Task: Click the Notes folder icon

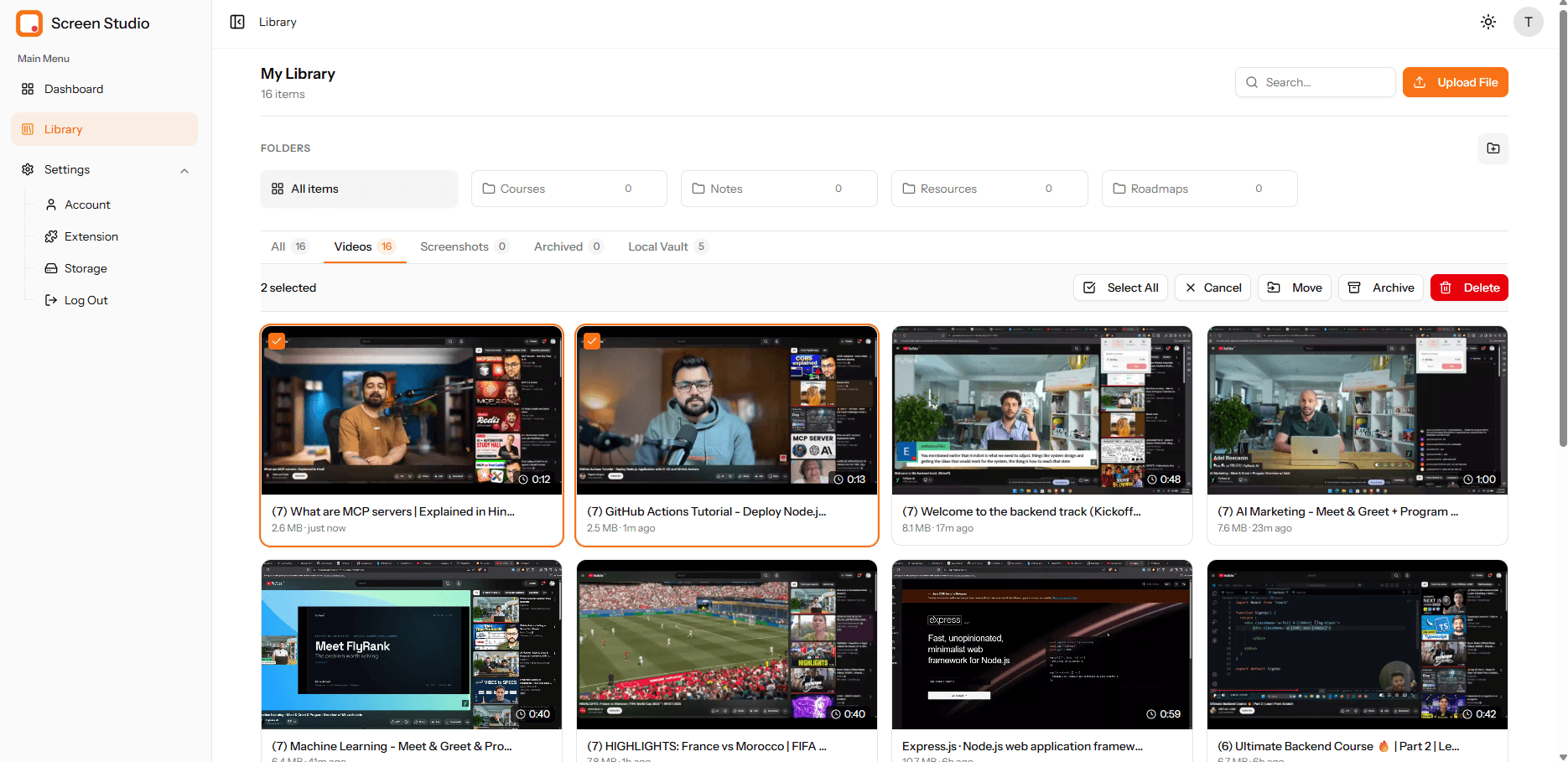Action: [698, 189]
